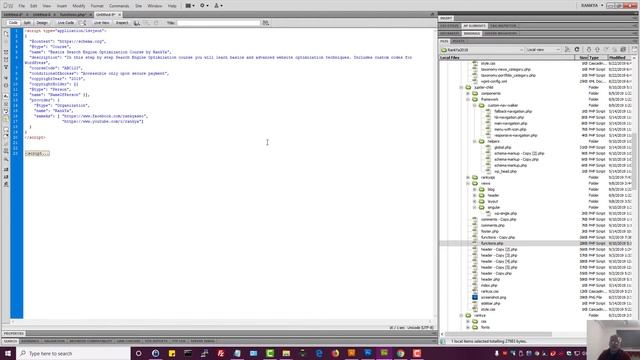
Task: Open the File menu
Action: click(x=22, y=6)
